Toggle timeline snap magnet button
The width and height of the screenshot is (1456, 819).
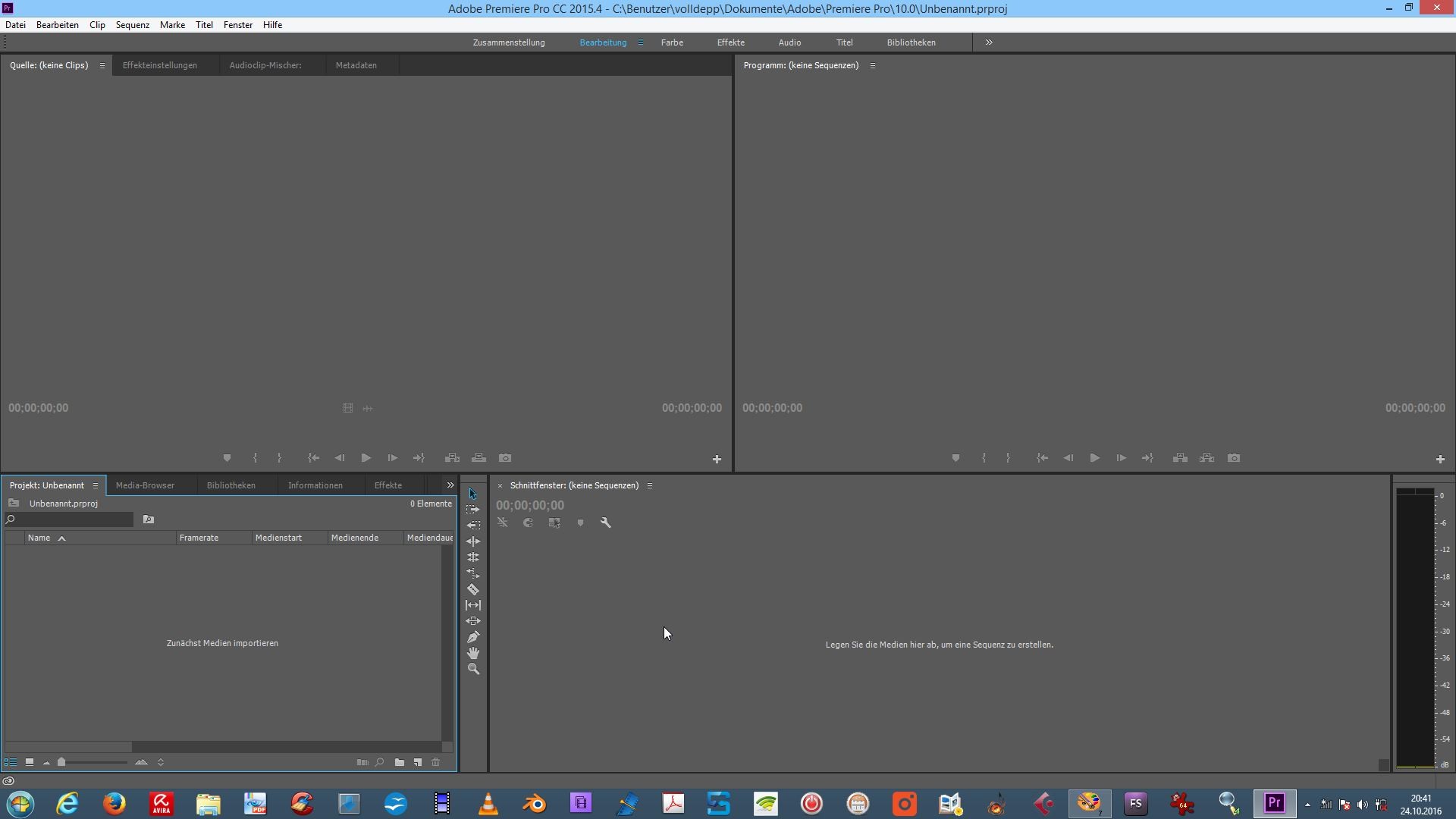[528, 522]
